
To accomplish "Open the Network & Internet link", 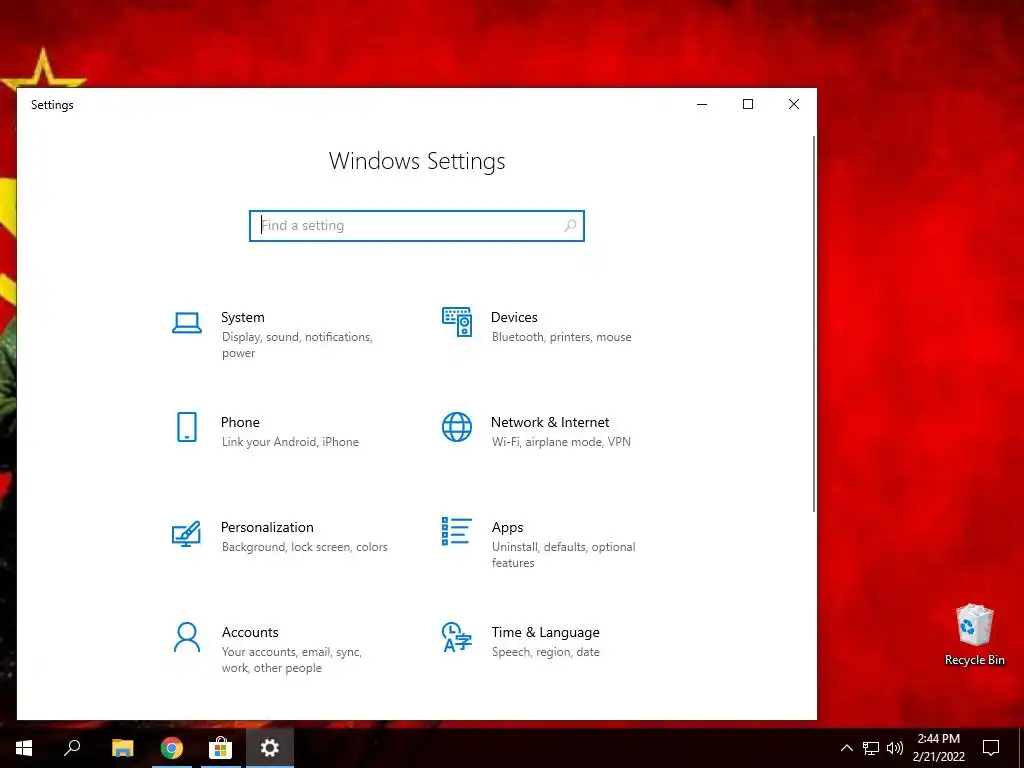I will [x=550, y=423].
